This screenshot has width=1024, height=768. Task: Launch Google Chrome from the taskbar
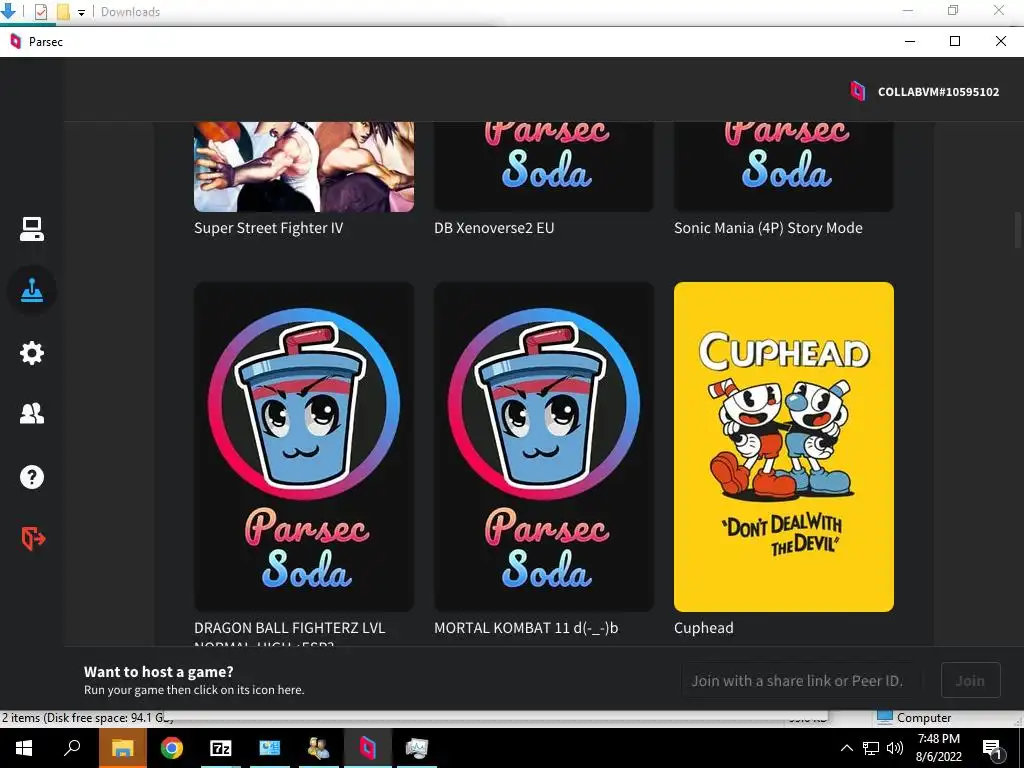tap(172, 748)
